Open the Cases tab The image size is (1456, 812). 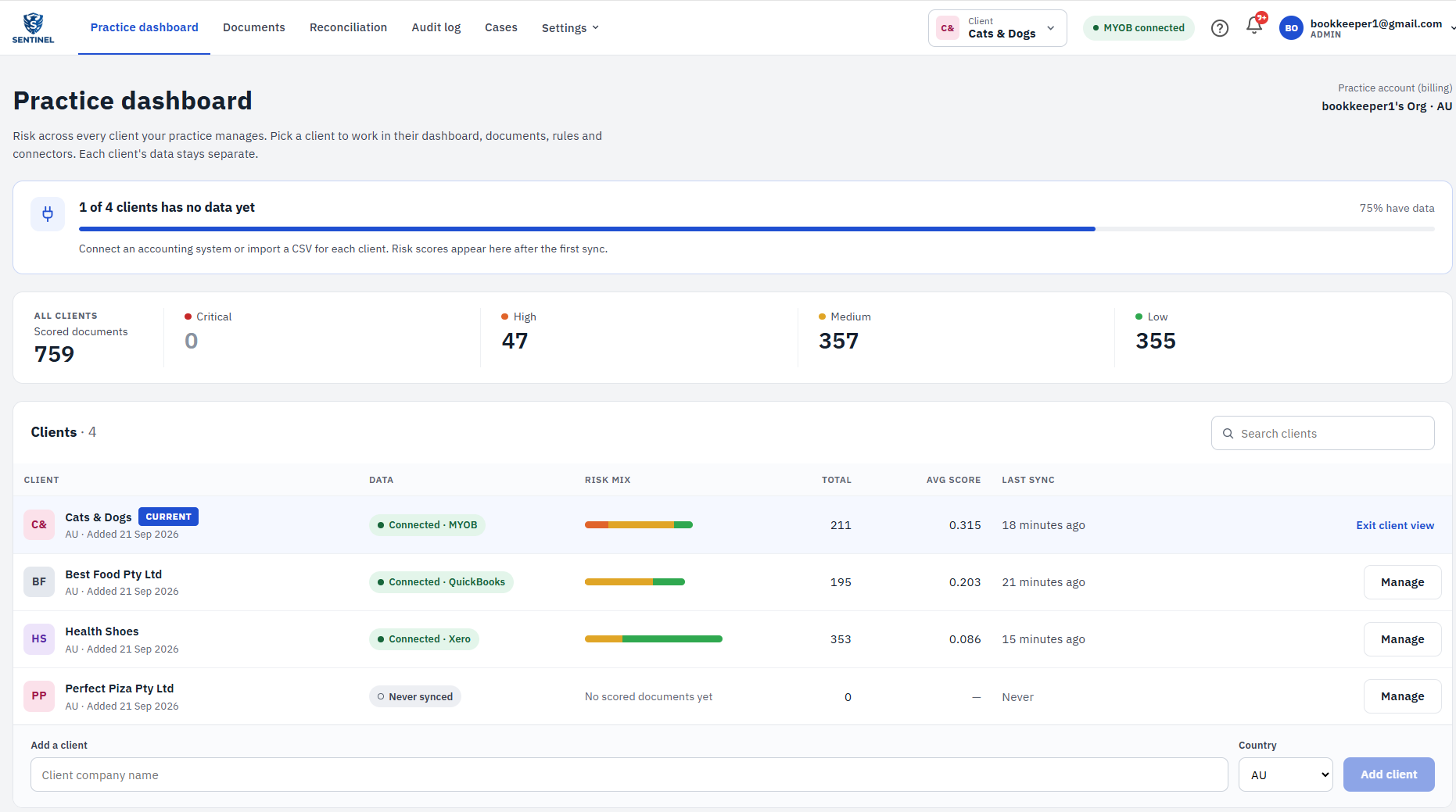tap(501, 27)
